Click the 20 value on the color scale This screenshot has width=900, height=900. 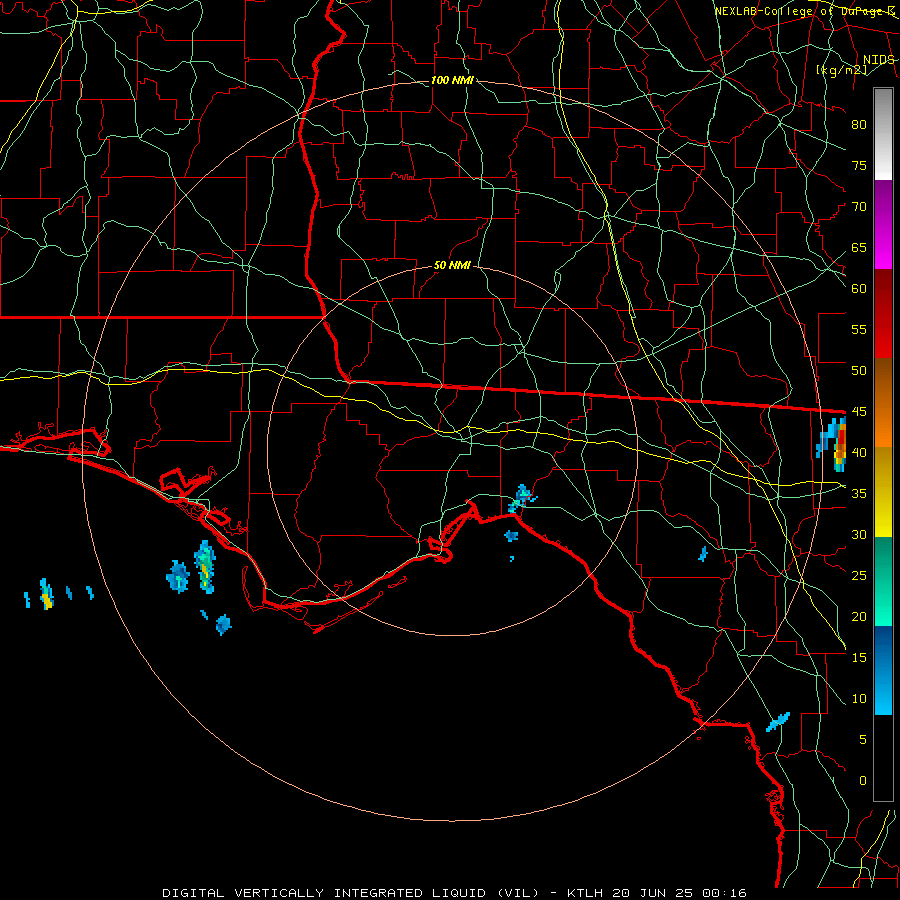point(859,616)
